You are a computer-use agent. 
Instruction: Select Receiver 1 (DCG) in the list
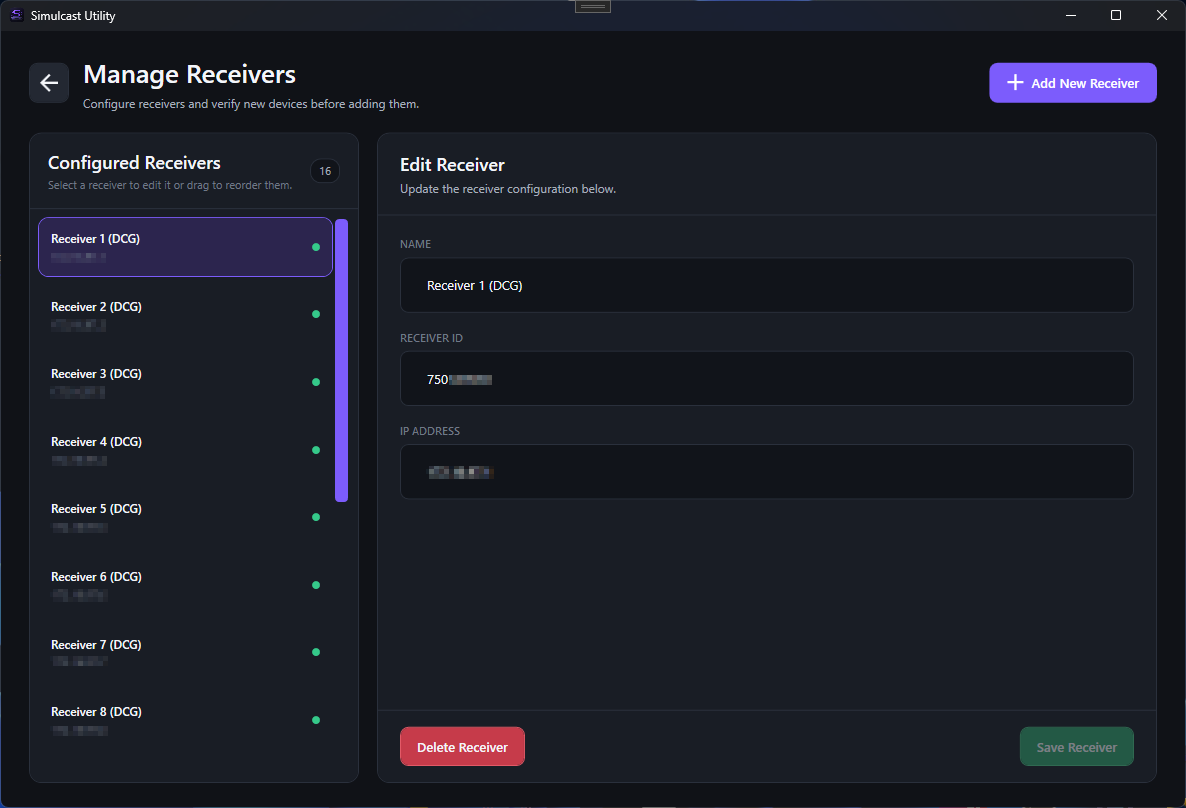tap(185, 247)
